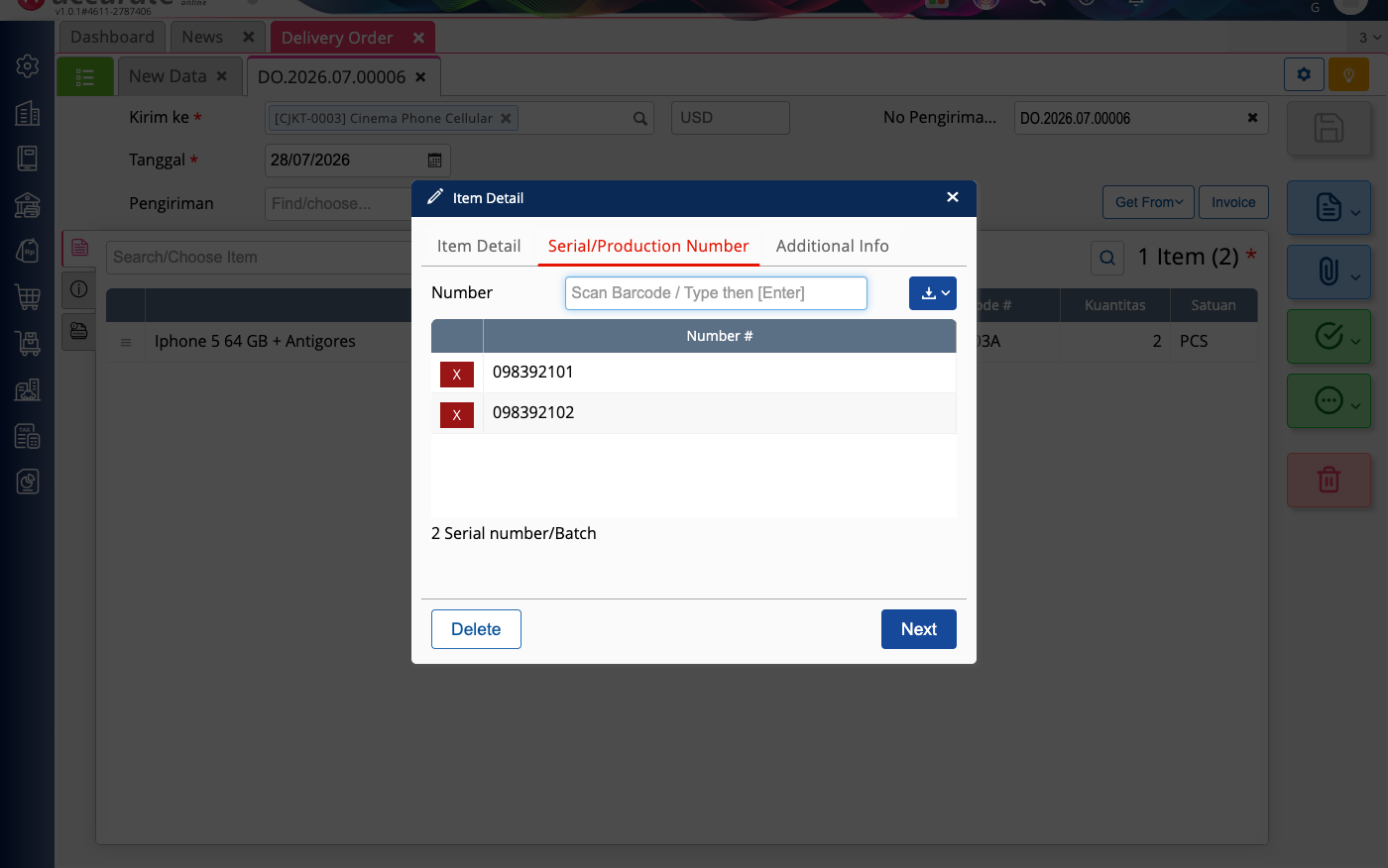The width and height of the screenshot is (1388, 868).
Task: Open the tax calculator module icon
Action: point(28,436)
